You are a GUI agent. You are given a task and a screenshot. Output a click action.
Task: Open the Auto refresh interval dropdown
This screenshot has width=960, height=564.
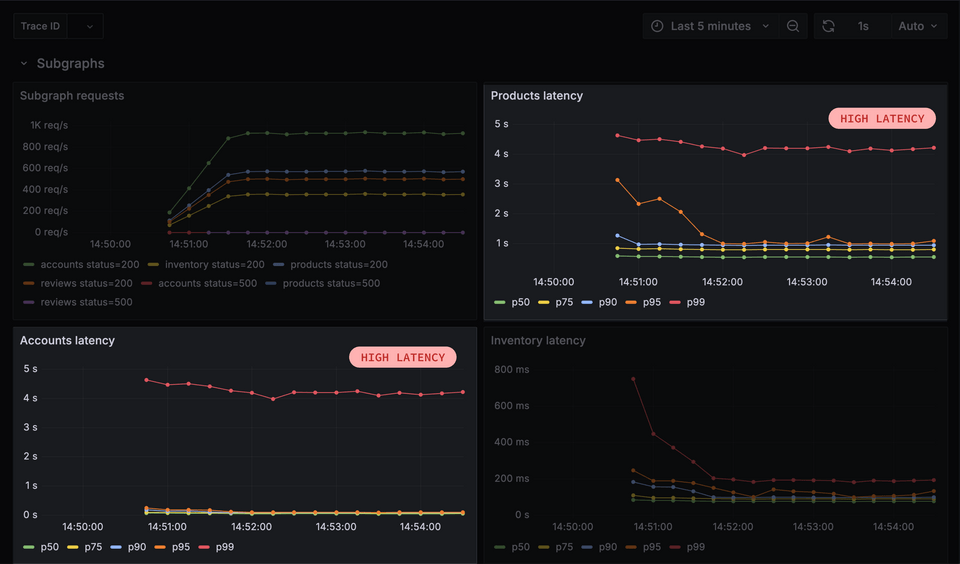pyautogui.click(x=918, y=26)
